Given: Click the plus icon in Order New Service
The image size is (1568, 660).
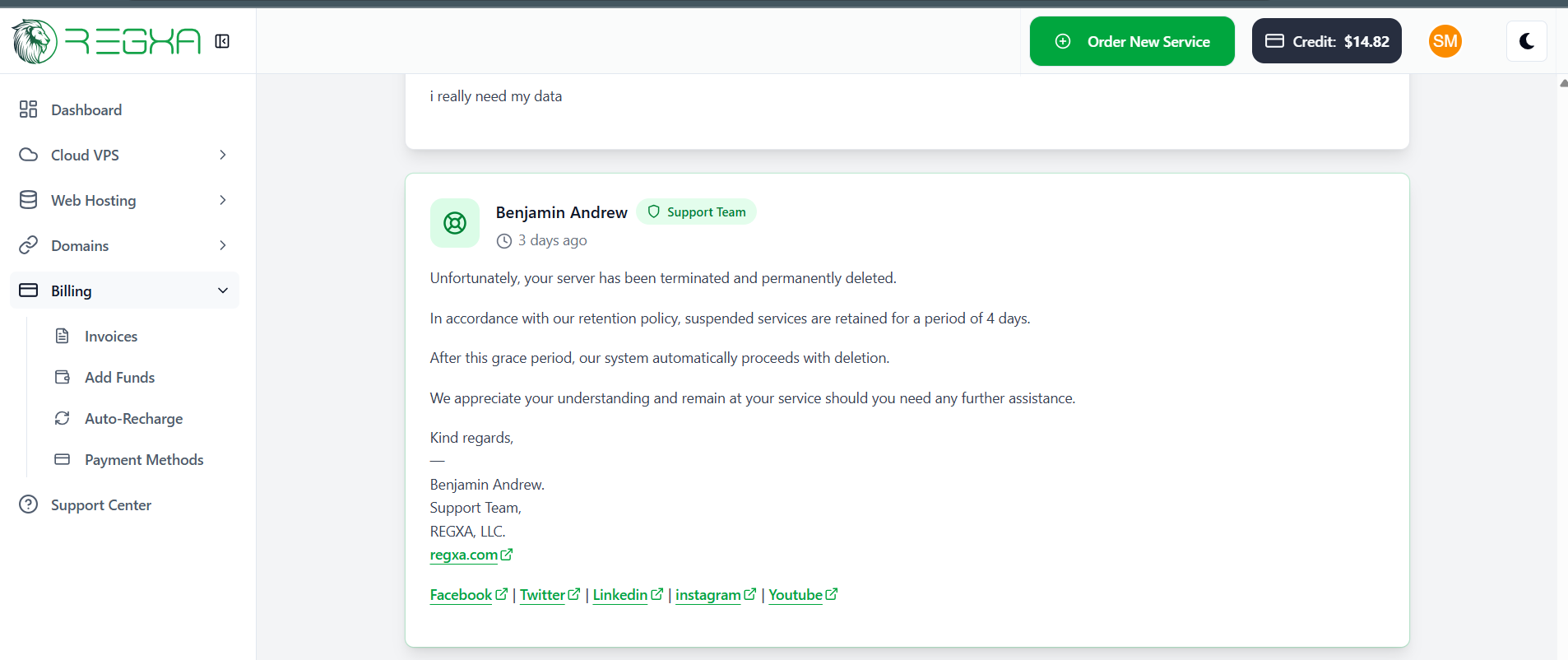Looking at the screenshot, I should pyautogui.click(x=1063, y=41).
